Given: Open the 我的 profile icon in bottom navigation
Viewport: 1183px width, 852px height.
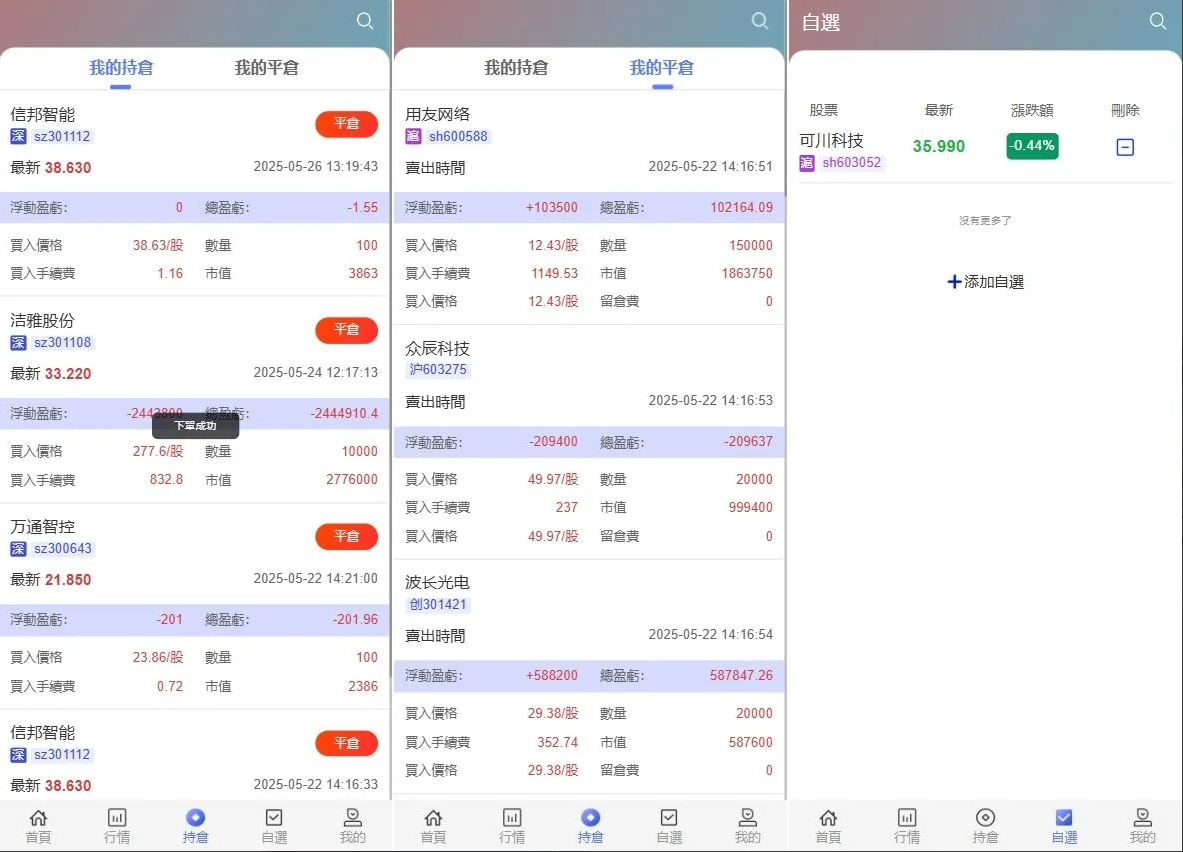Looking at the screenshot, I should [x=354, y=825].
